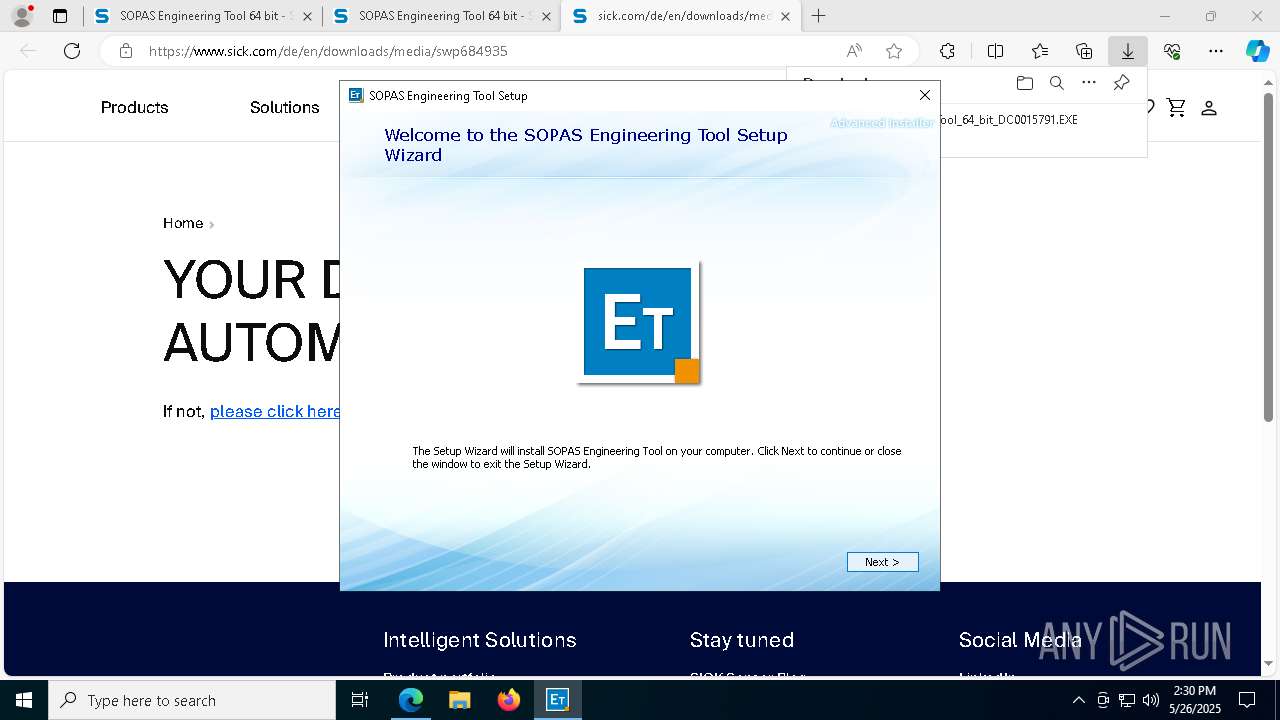The height and width of the screenshot is (720, 1280).
Task: Switch to the first SOPAS Engineering Tool tab
Action: coord(203,16)
